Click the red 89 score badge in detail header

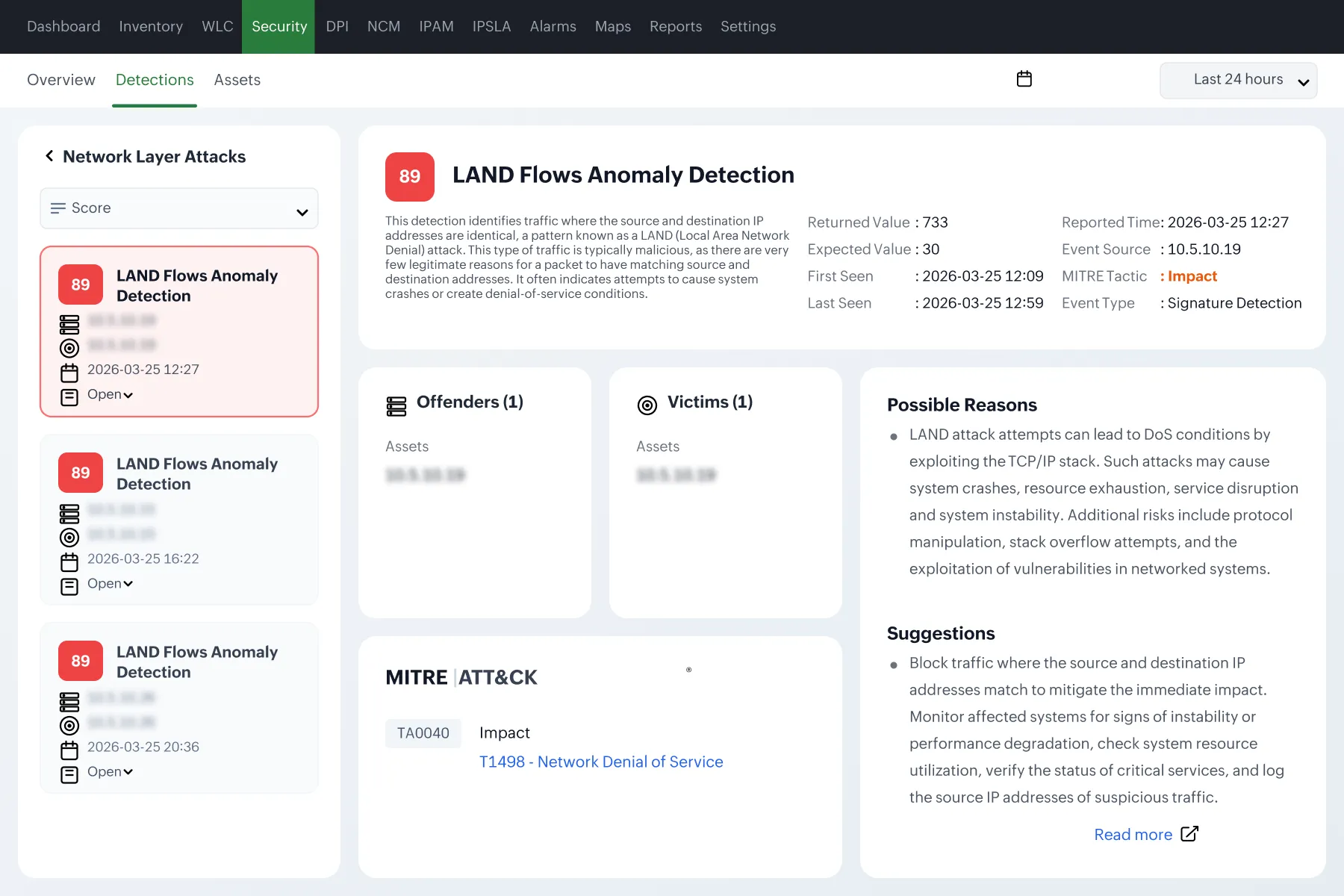tap(410, 177)
